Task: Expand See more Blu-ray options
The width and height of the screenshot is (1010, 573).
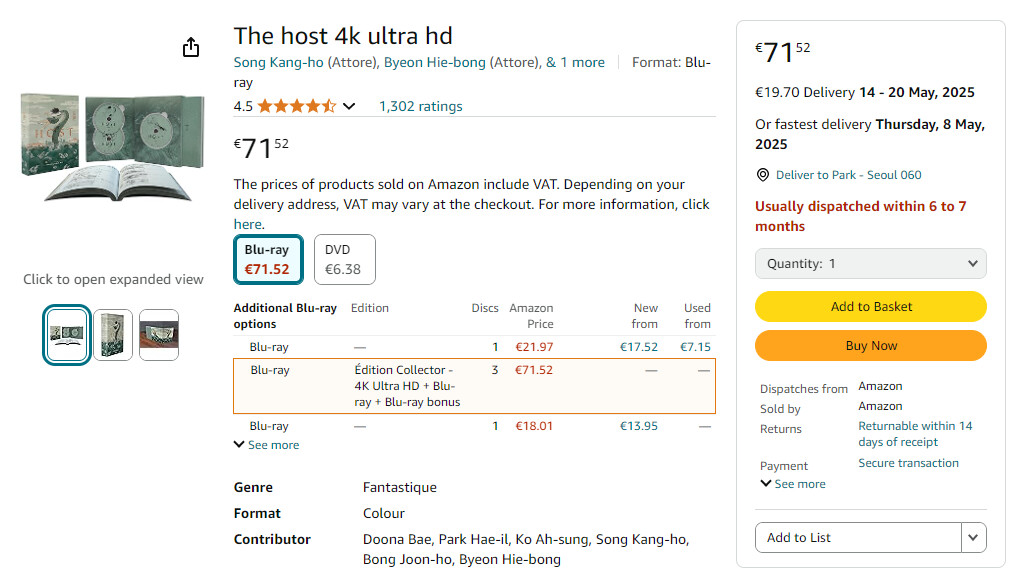Action: [267, 445]
